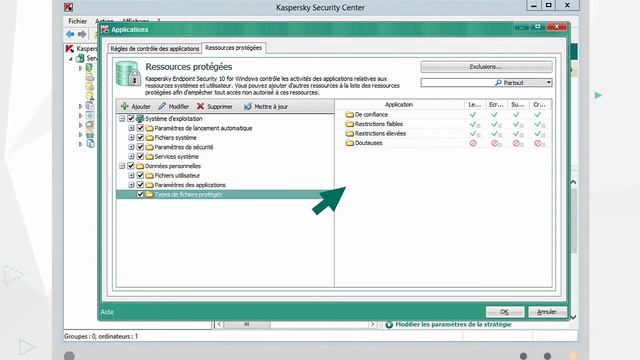Uncheck Paramètres de lancement automatique checkbox

(140, 128)
